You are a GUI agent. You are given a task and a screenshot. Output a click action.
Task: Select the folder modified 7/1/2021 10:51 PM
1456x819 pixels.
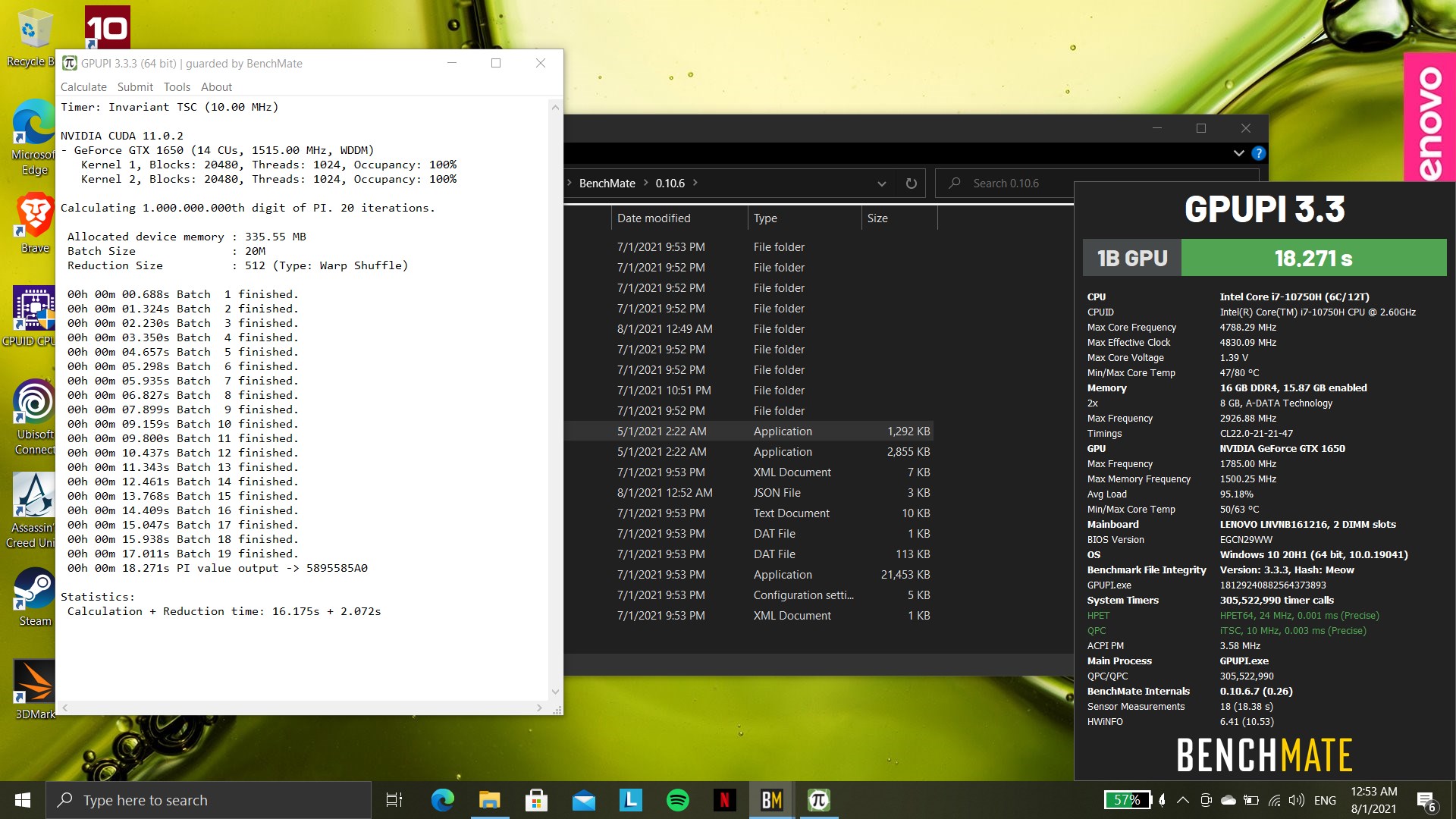[x=748, y=391]
